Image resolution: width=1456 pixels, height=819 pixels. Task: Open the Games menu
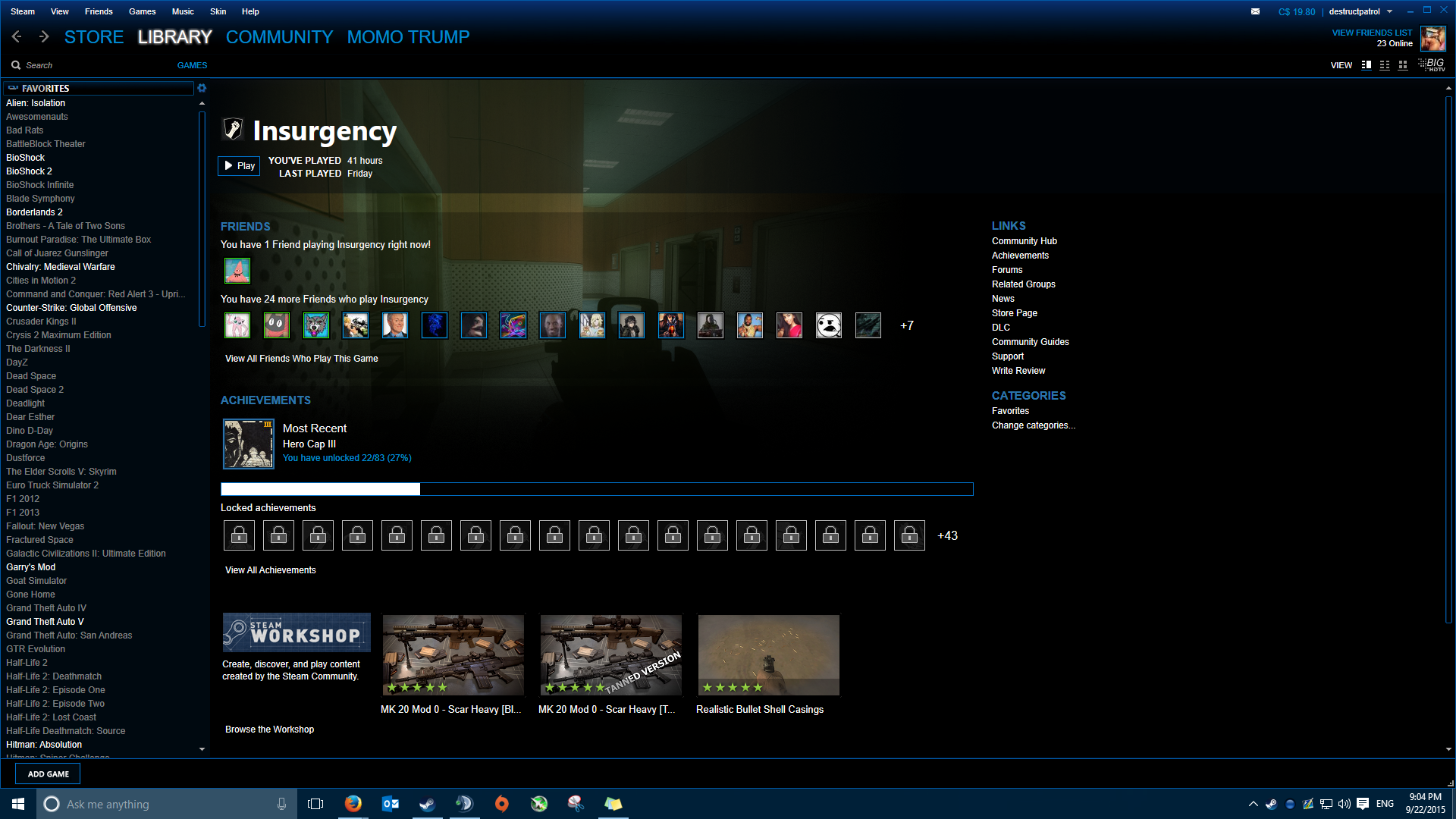[x=143, y=11]
